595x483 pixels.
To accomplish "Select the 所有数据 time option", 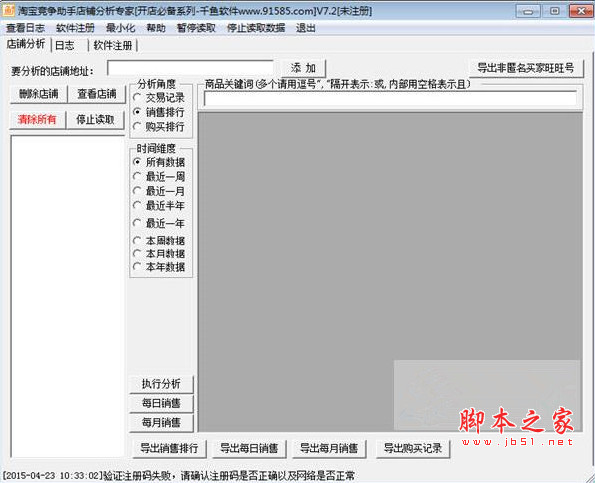I will tap(159, 162).
